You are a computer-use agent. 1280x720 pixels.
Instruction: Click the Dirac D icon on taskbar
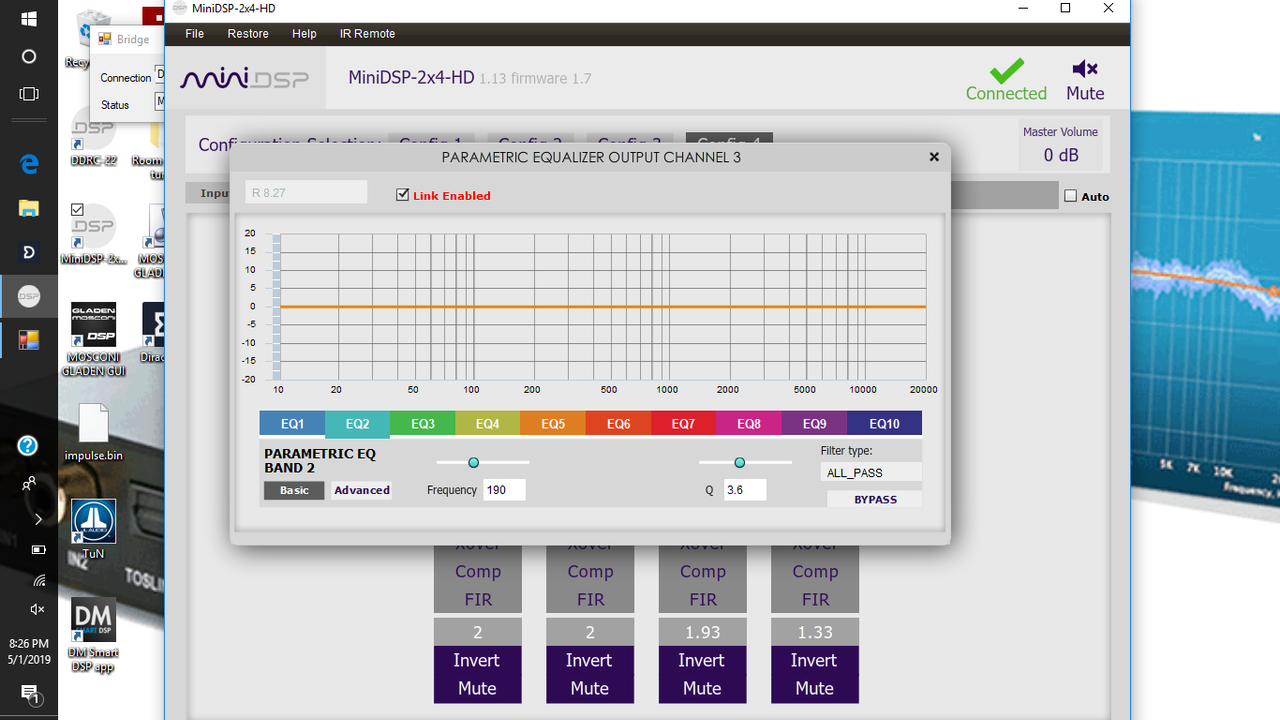click(x=29, y=251)
